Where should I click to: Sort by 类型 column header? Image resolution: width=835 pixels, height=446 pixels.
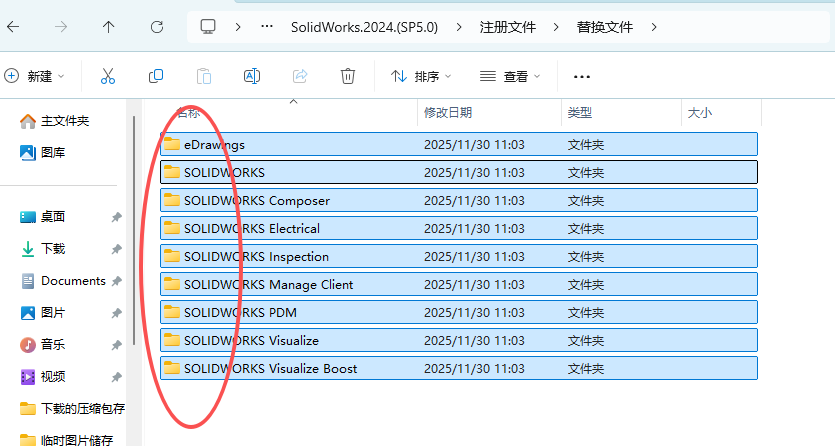click(x=579, y=112)
